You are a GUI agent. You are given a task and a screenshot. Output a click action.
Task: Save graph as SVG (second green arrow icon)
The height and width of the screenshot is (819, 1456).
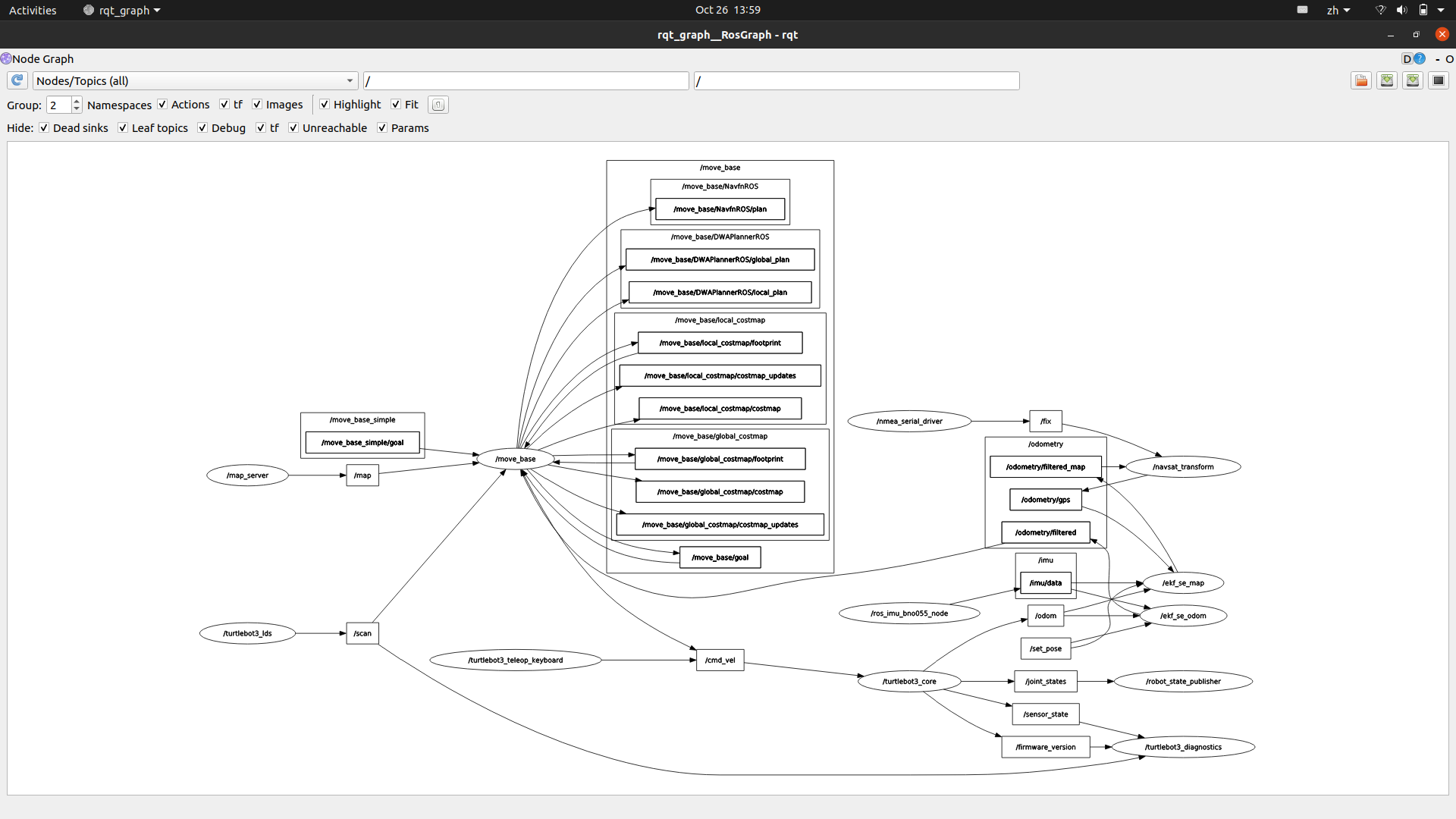click(1413, 80)
